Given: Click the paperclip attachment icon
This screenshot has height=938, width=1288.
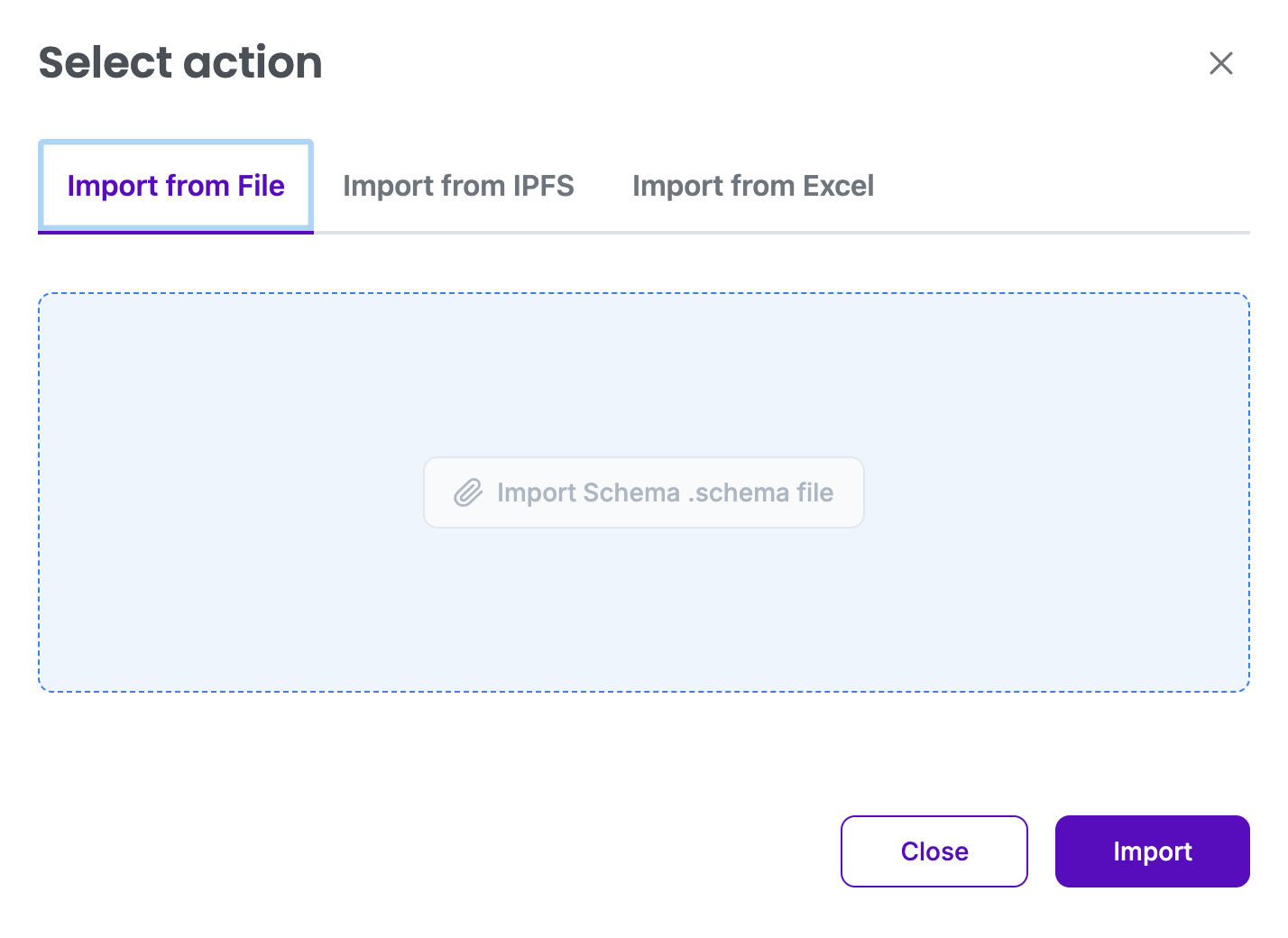Looking at the screenshot, I should (x=468, y=492).
